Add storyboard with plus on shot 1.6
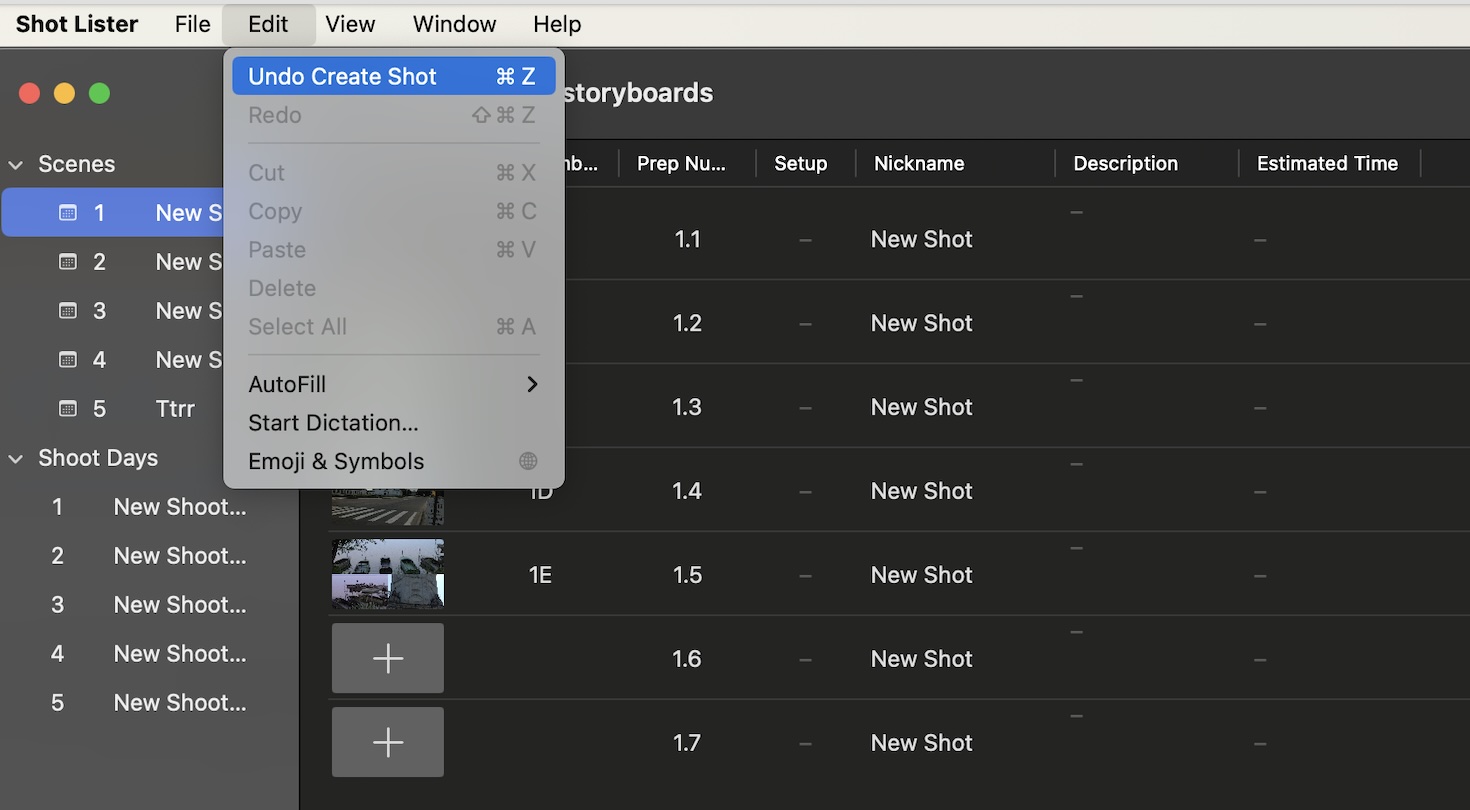Image resolution: width=1470 pixels, height=810 pixels. click(388, 658)
